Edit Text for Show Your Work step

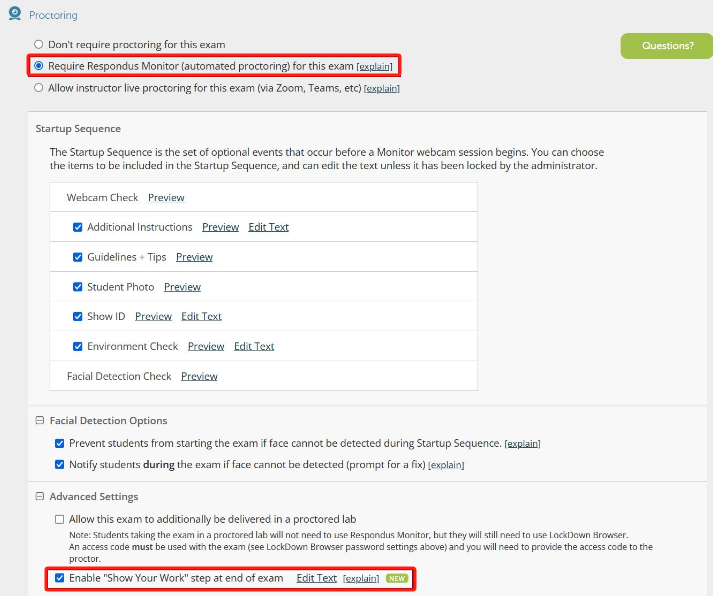click(x=316, y=578)
